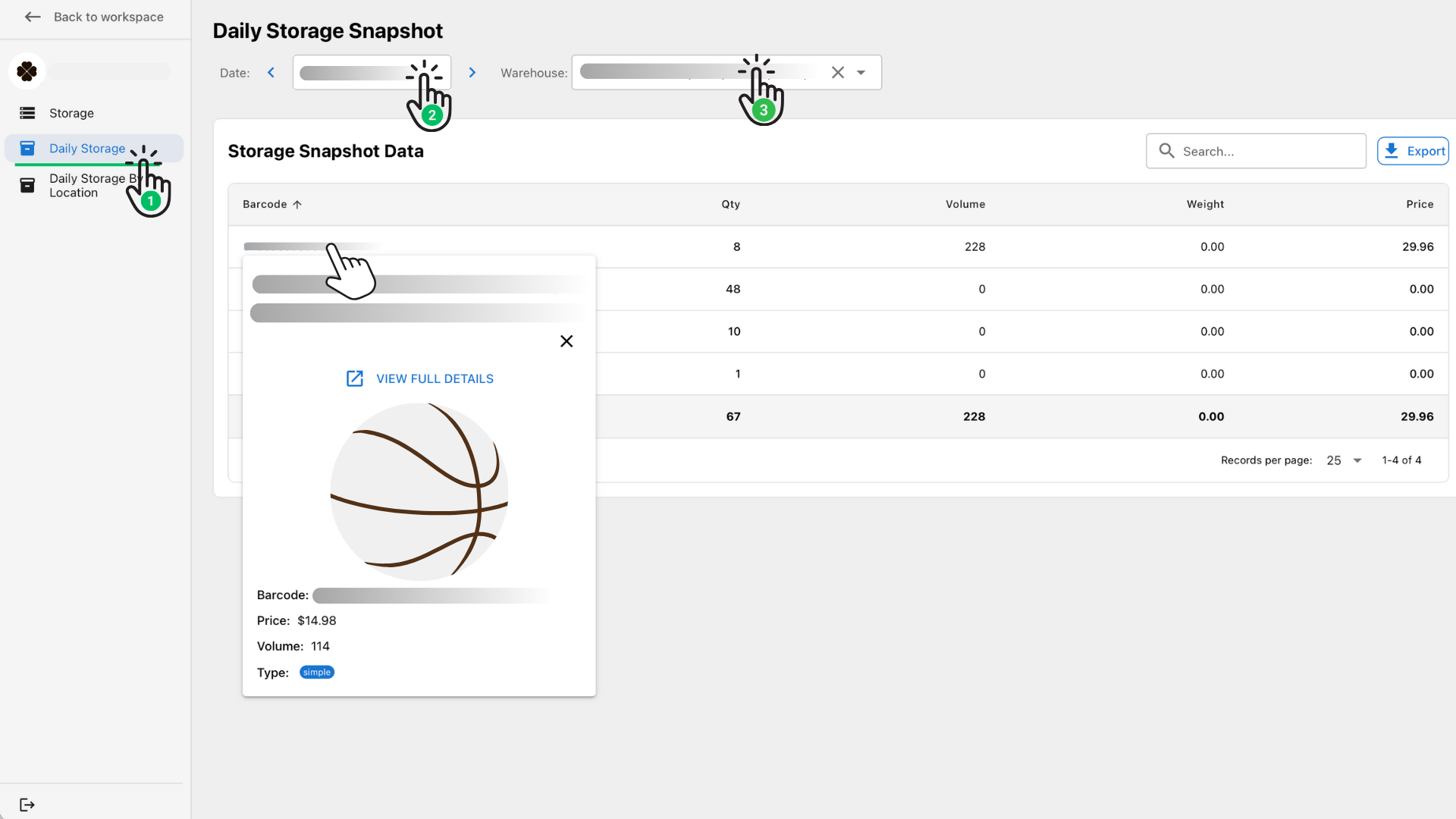The image size is (1456, 819).
Task: Select Daily Storage in the sidebar menu
Action: pyautogui.click(x=87, y=148)
